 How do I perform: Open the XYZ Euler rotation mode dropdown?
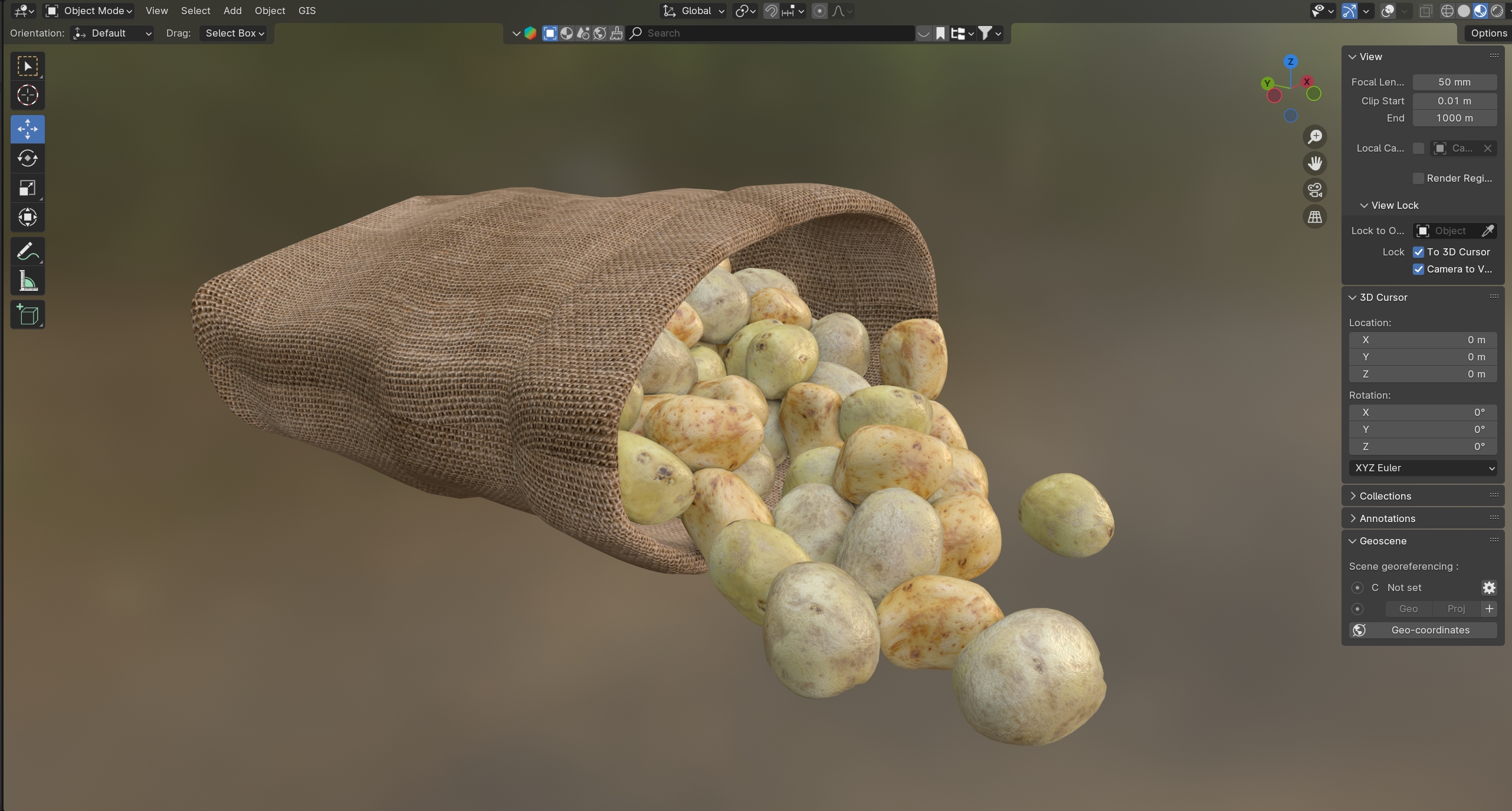1422,468
